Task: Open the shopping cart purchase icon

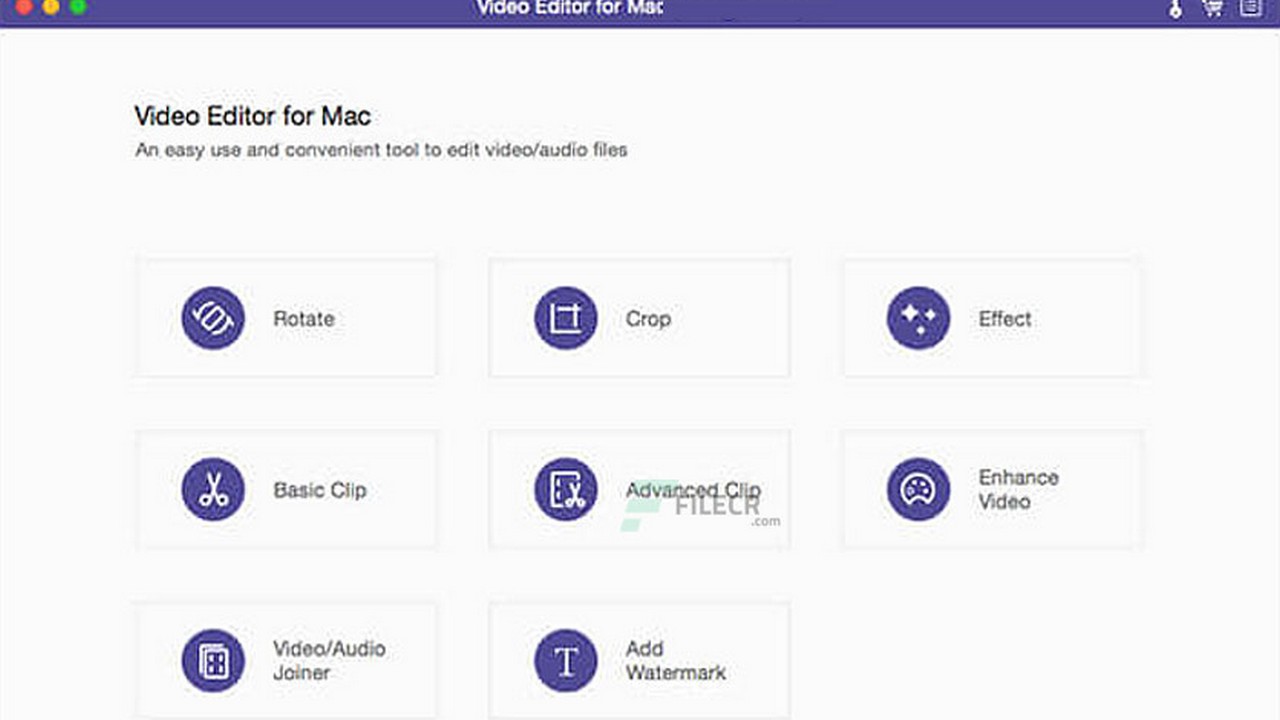Action: (1213, 8)
